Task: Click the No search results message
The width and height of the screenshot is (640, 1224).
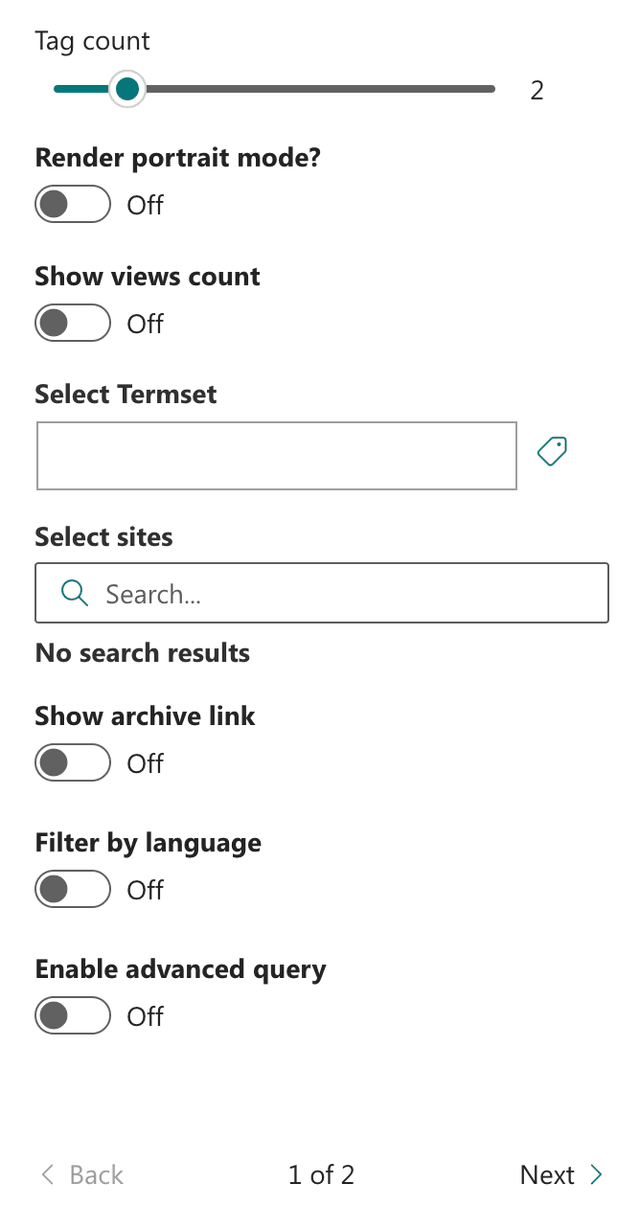Action: (142, 653)
